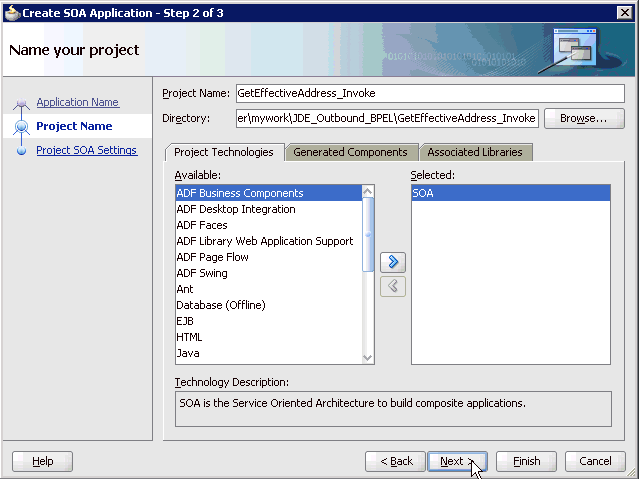
Task: Switch to Project Technologies tab
Action: pyautogui.click(x=224, y=152)
